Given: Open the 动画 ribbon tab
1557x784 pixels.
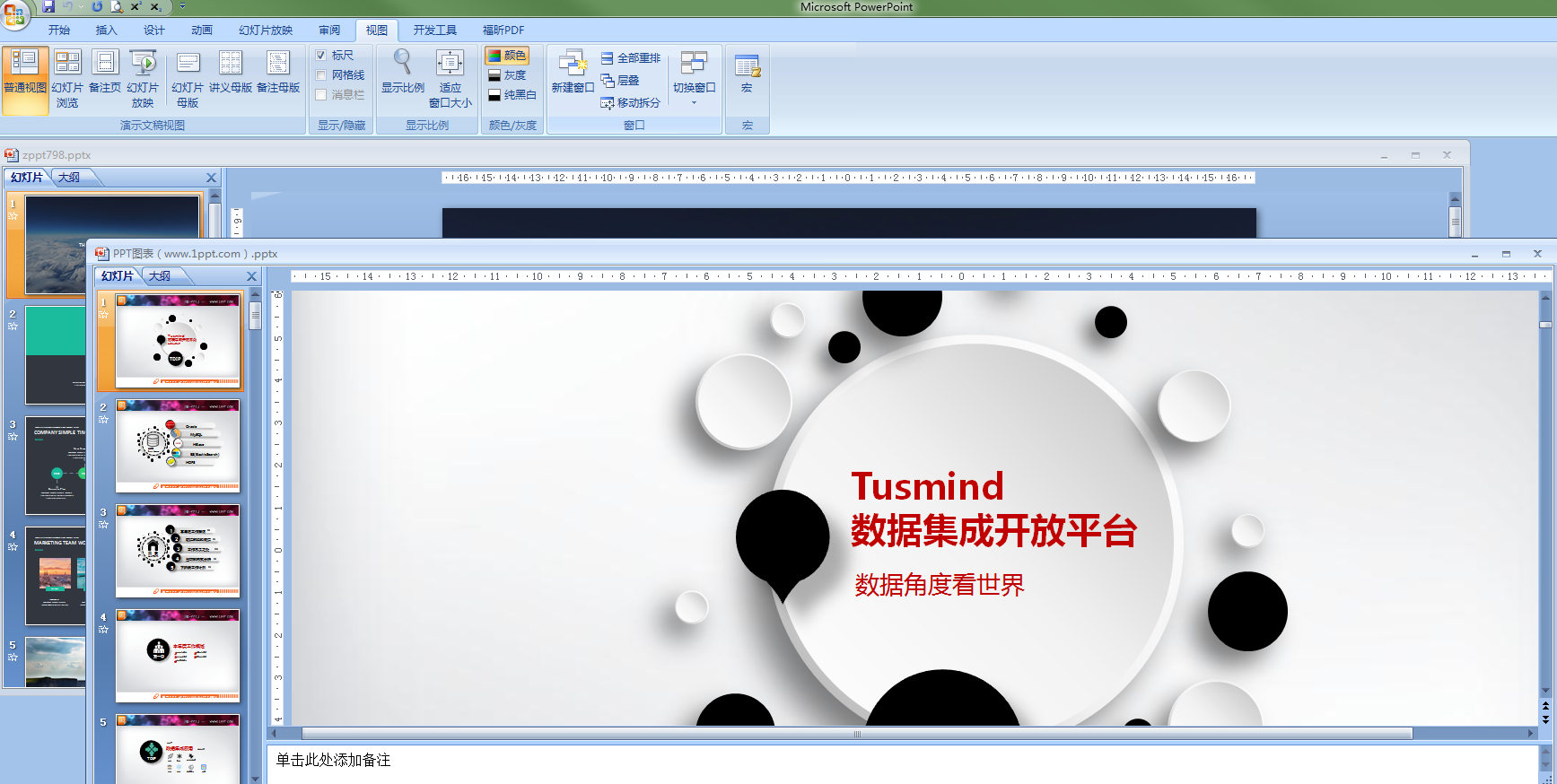Looking at the screenshot, I should pos(202,30).
